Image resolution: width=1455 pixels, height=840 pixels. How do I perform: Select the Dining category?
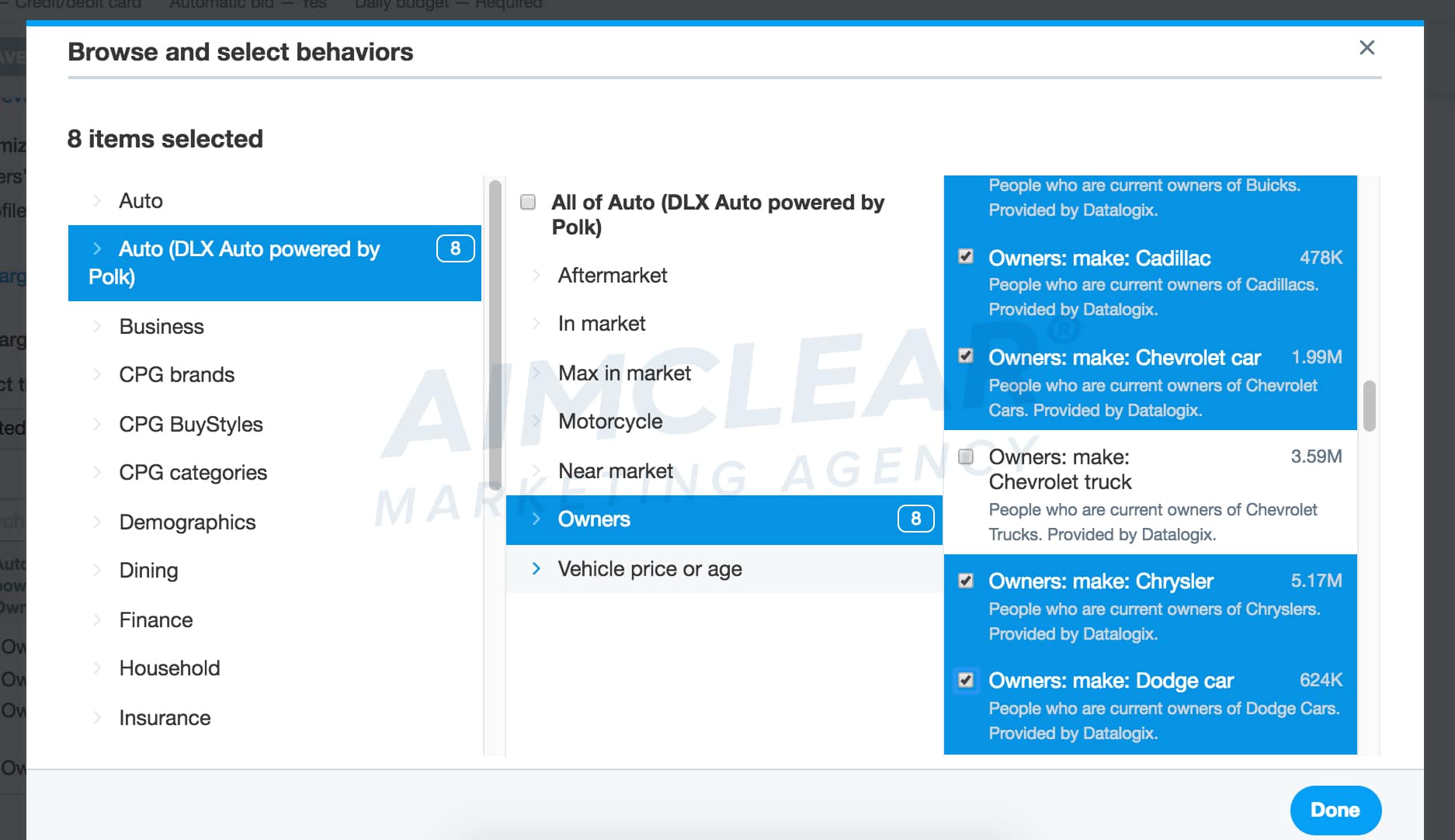point(148,571)
